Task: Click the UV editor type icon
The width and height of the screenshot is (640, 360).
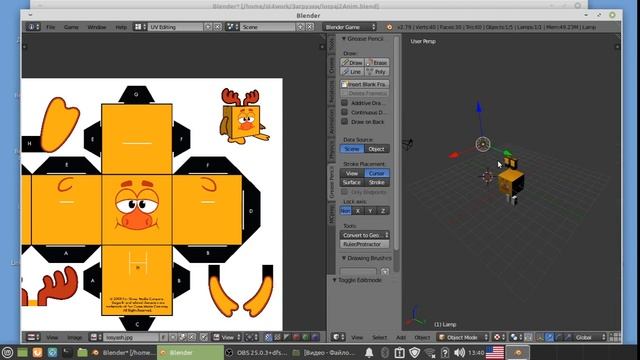Action: 33,337
